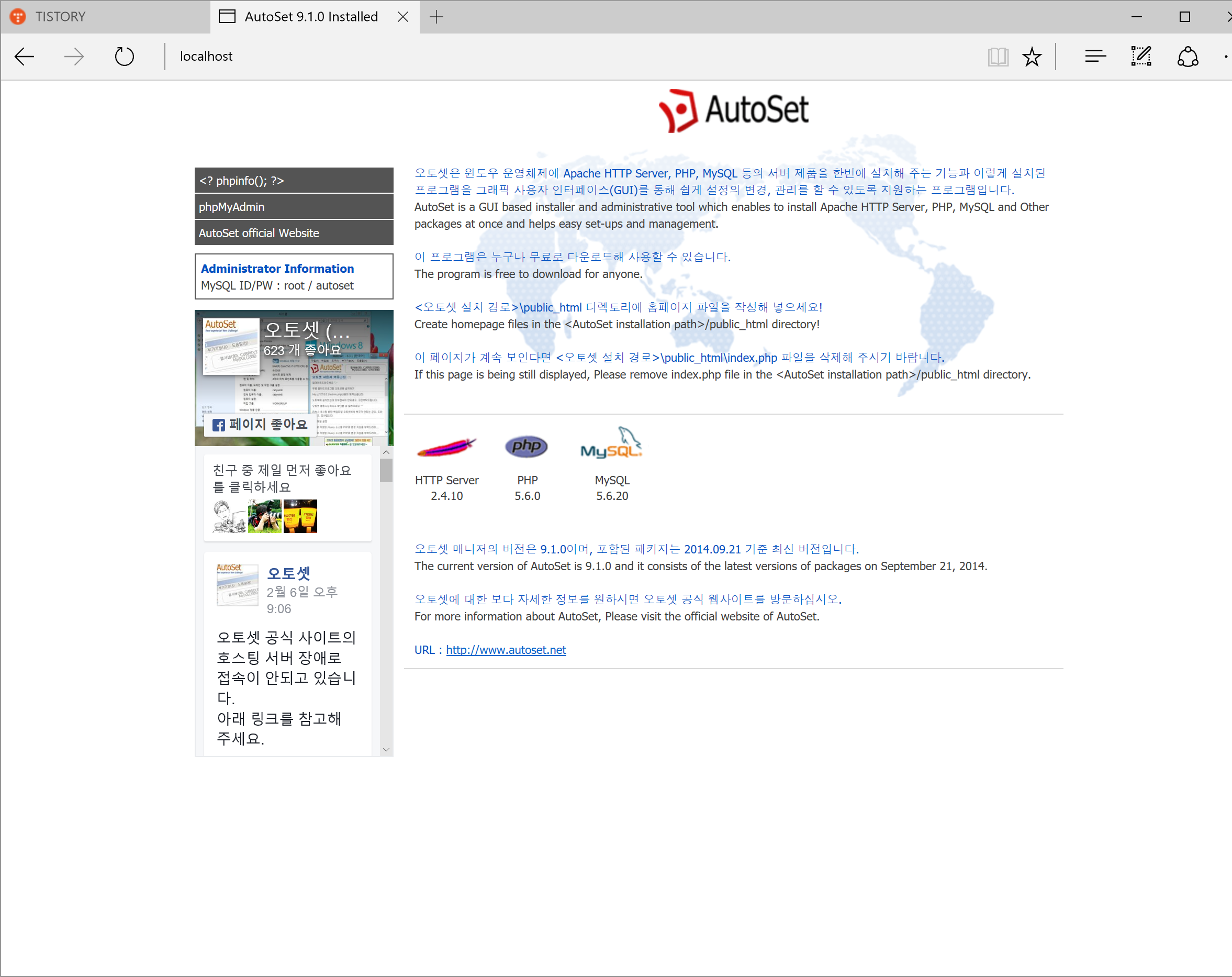Open the Hub lines icon
The image size is (1232, 977).
pyautogui.click(x=1095, y=57)
